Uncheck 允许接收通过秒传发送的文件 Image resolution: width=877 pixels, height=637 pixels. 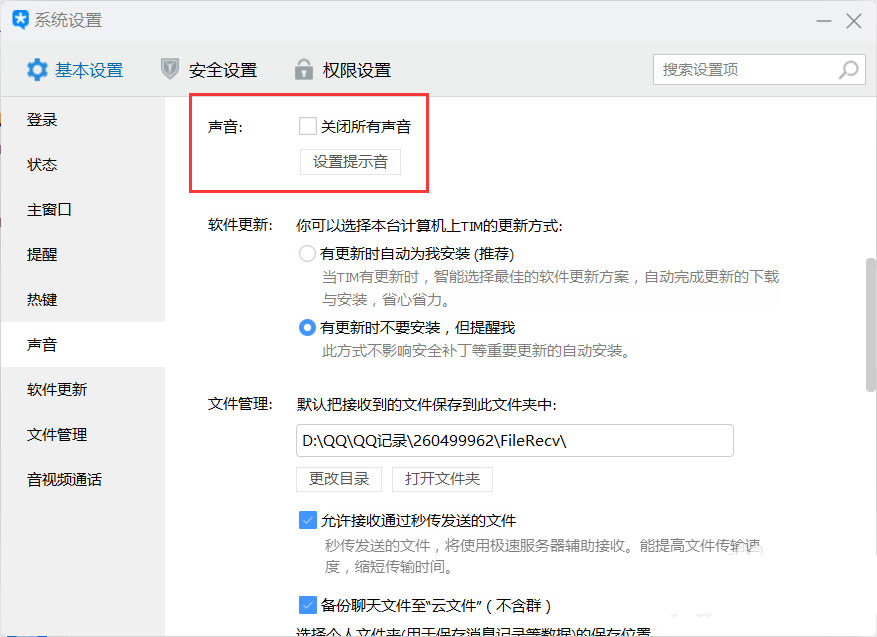tap(308, 520)
